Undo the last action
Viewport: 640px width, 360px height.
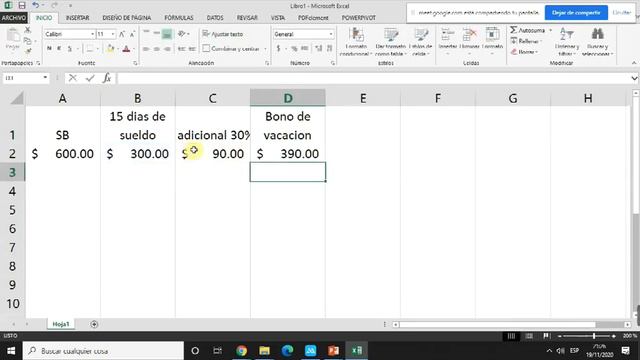tap(36, 5)
